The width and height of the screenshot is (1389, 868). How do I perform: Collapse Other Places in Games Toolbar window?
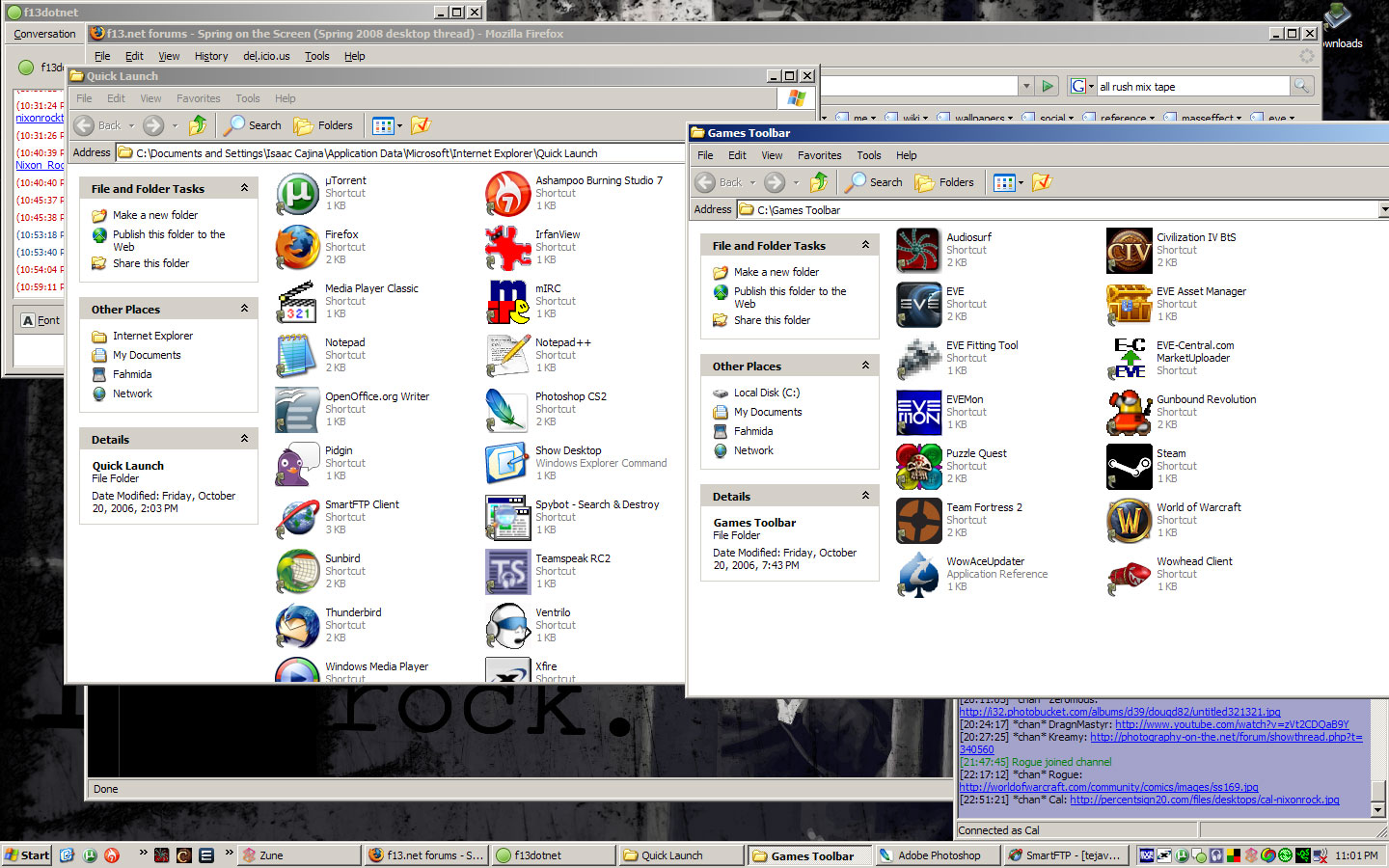865,366
